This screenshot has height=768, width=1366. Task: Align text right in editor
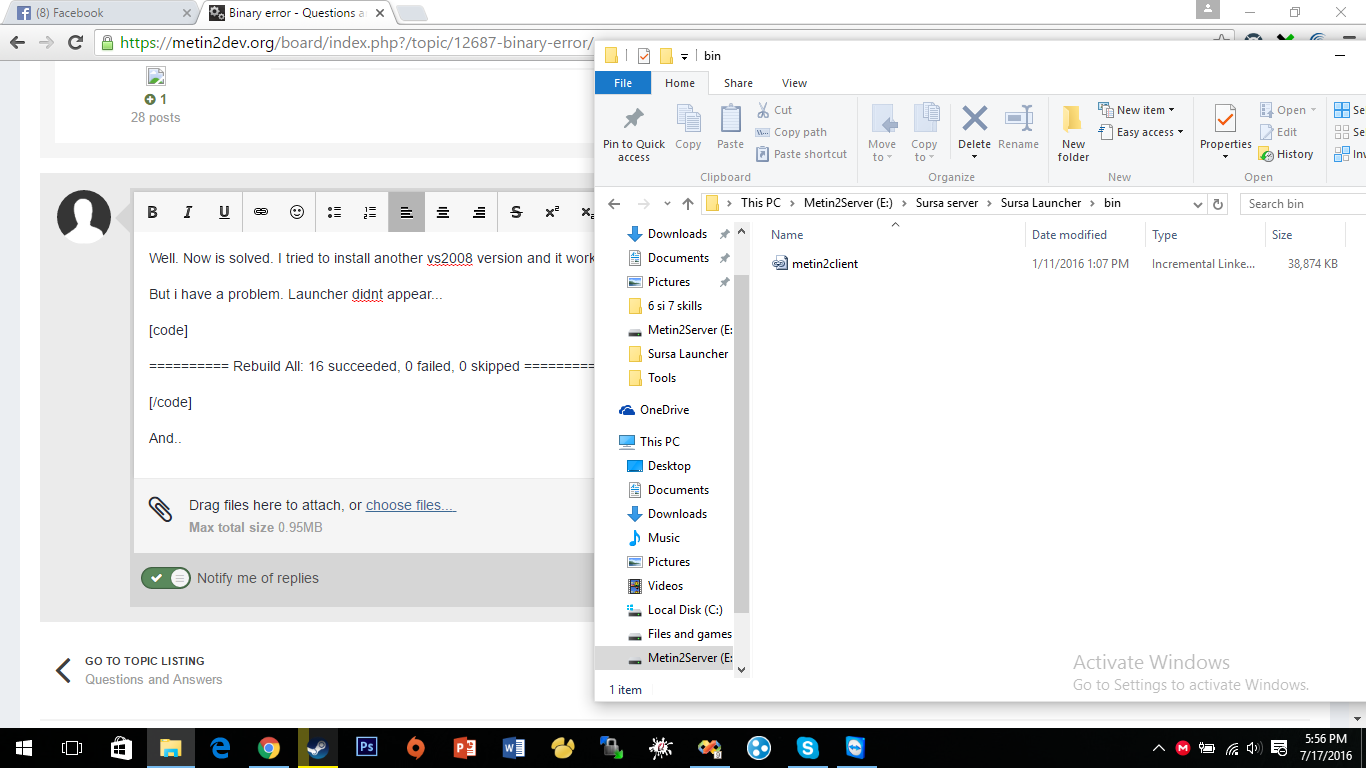click(x=479, y=212)
